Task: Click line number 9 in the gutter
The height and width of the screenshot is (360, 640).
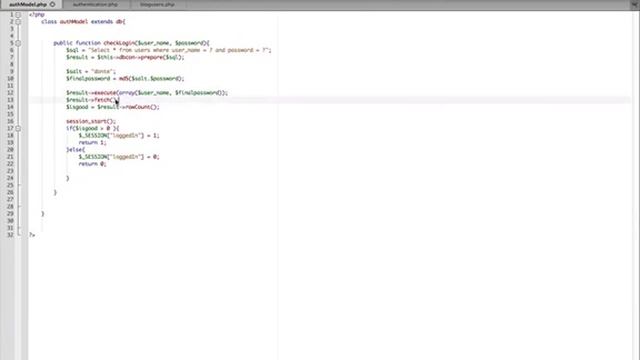Action: (11, 71)
